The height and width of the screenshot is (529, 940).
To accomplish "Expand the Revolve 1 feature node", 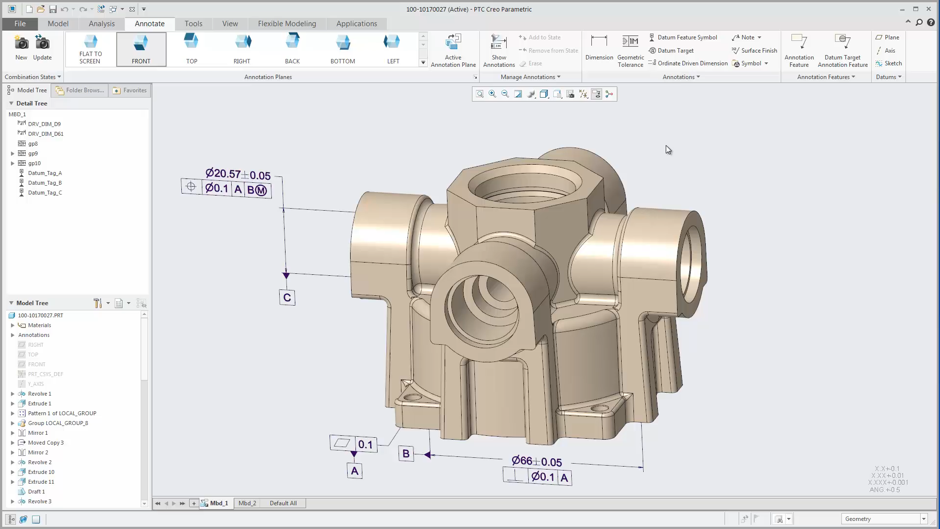I will [13, 394].
